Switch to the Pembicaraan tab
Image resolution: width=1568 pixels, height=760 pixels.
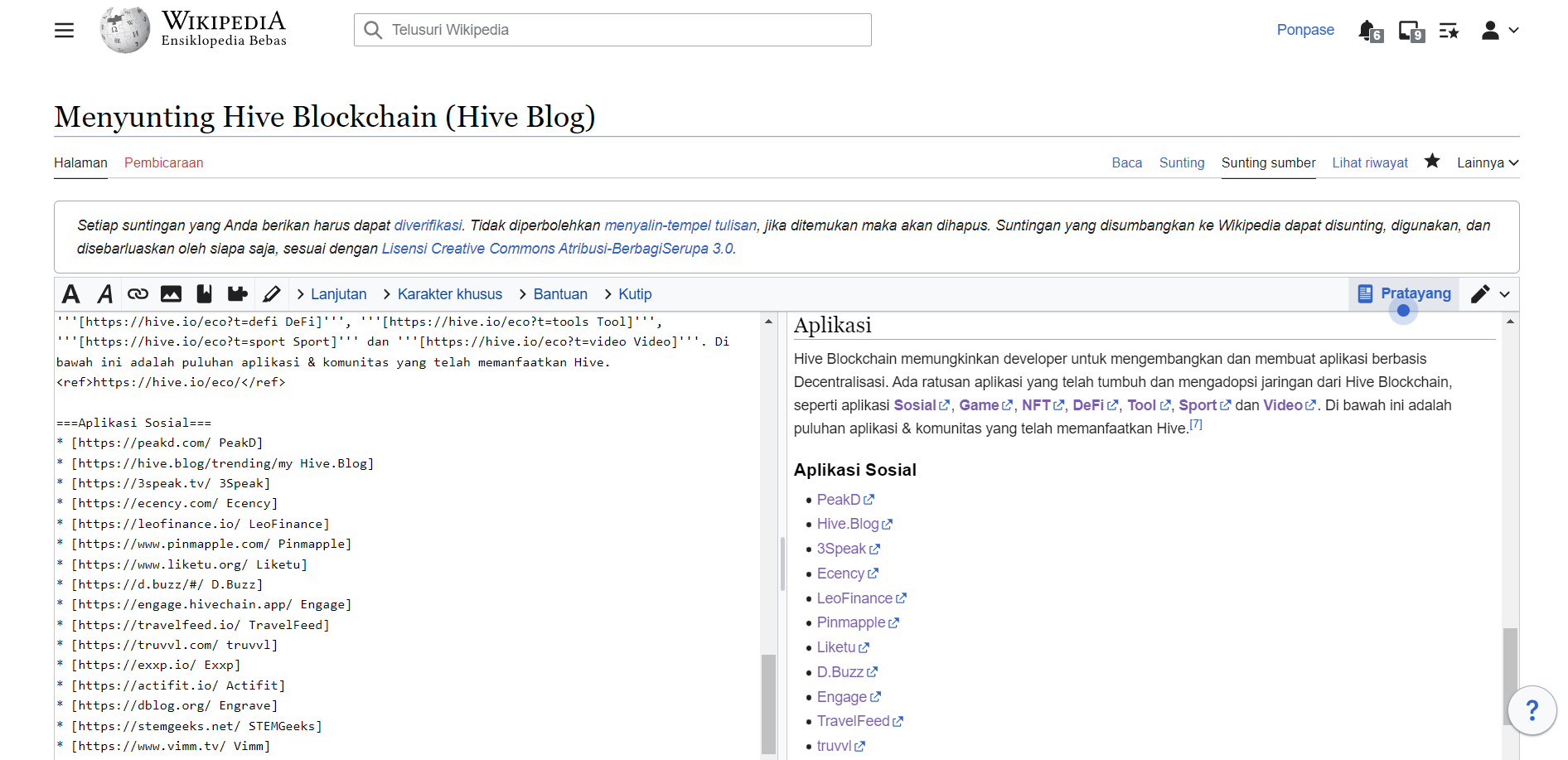tap(163, 162)
